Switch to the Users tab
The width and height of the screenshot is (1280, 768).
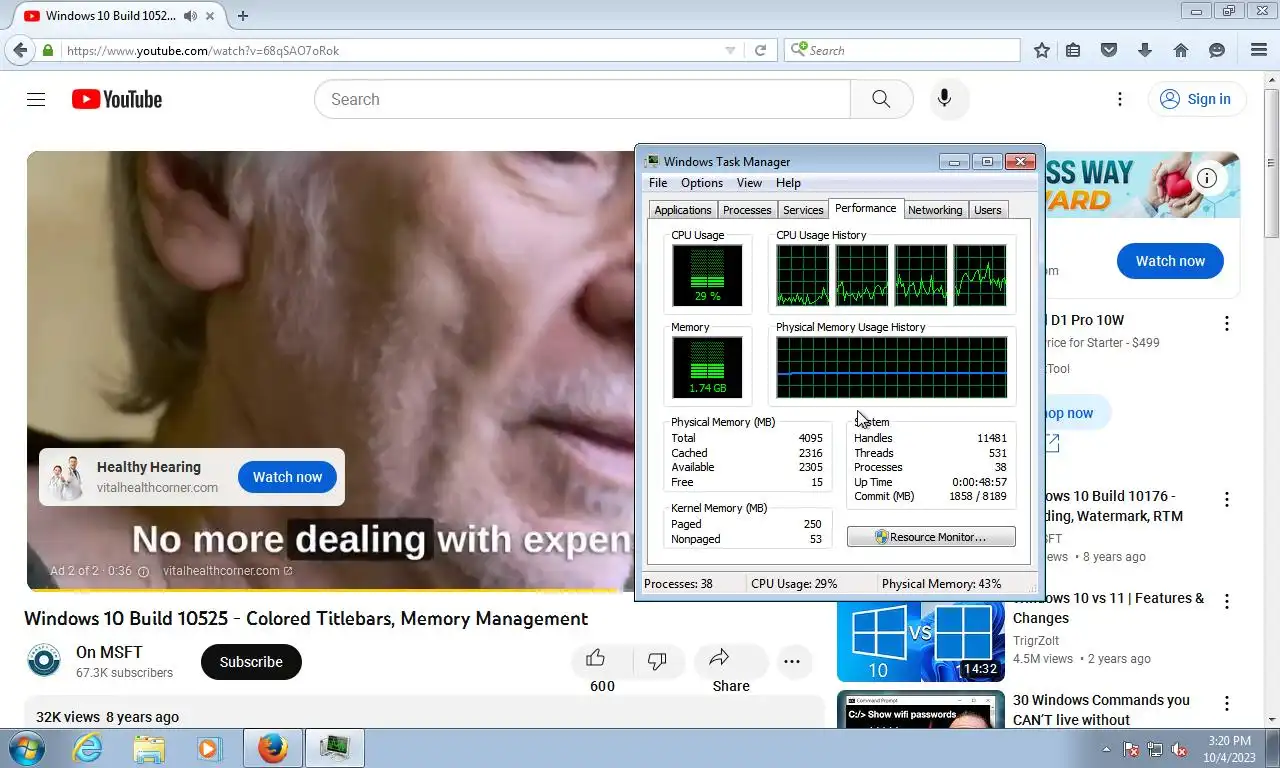988,210
